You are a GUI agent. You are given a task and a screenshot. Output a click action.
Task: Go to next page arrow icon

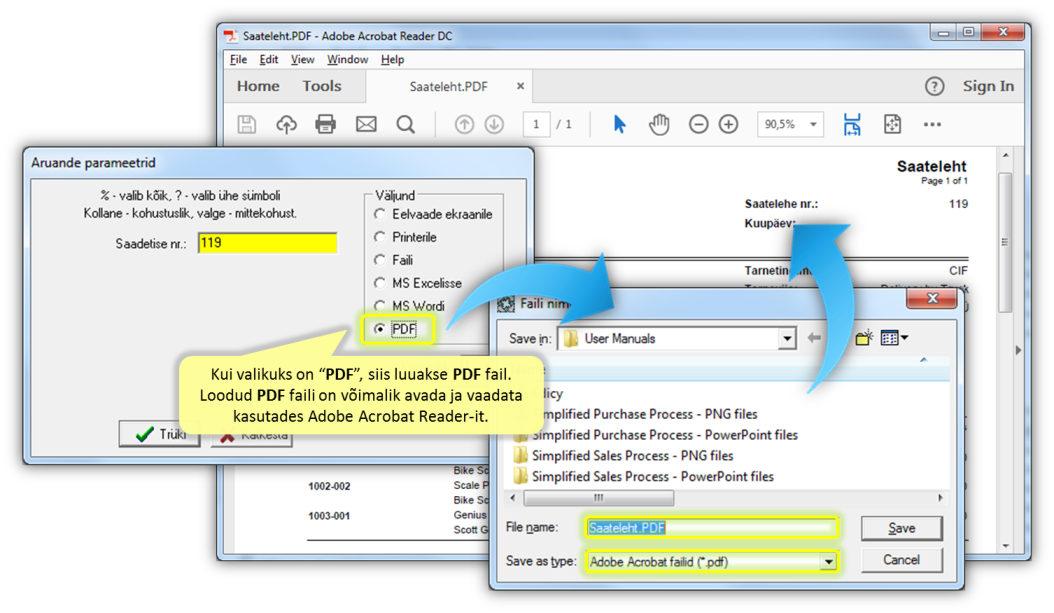click(x=494, y=124)
